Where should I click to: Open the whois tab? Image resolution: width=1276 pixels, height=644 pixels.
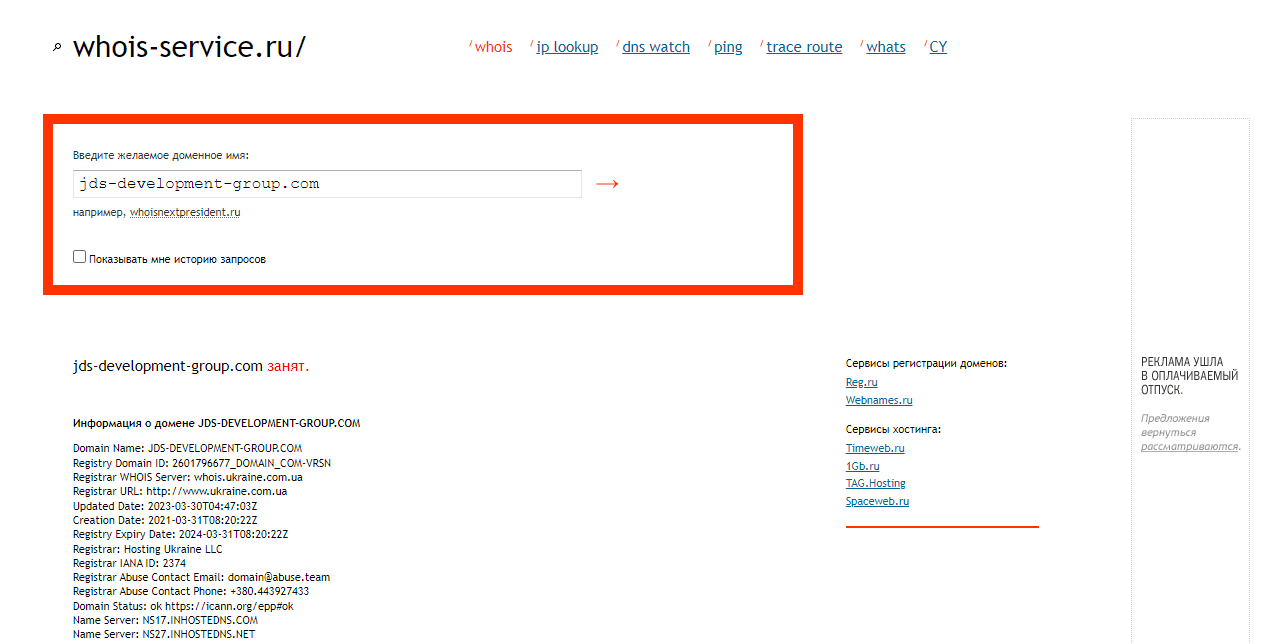(493, 47)
